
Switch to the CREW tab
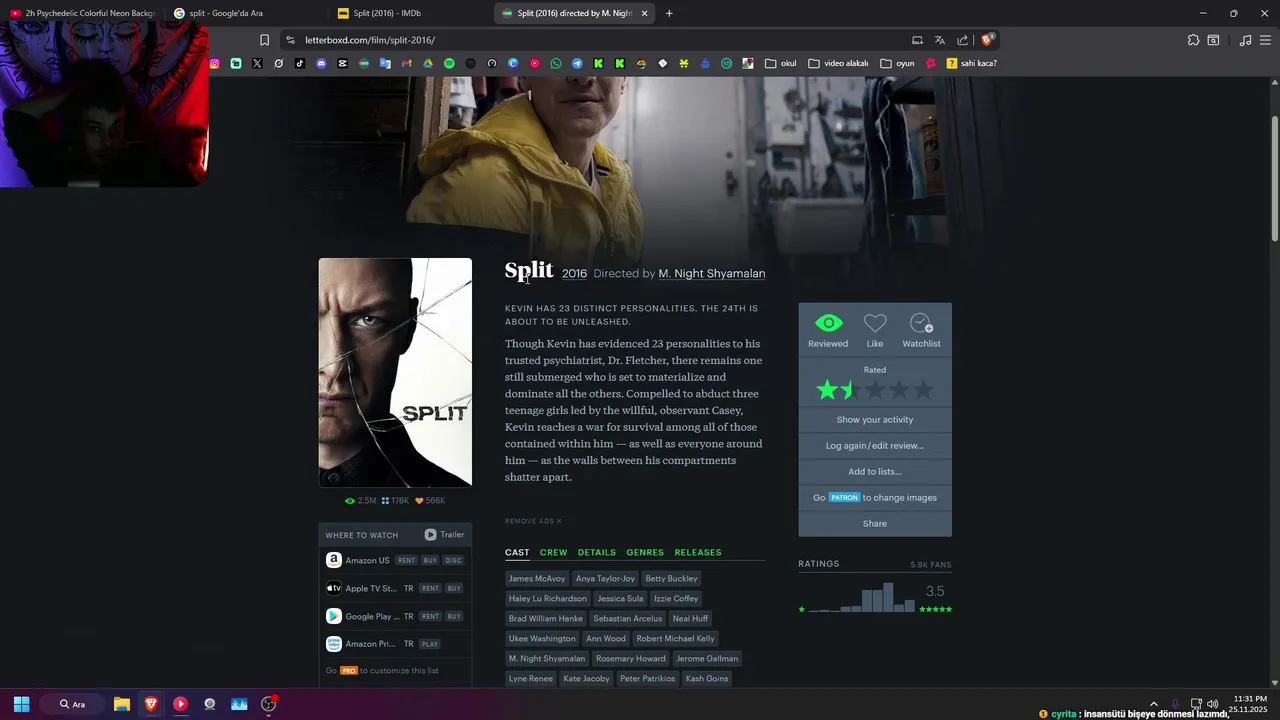click(x=553, y=552)
